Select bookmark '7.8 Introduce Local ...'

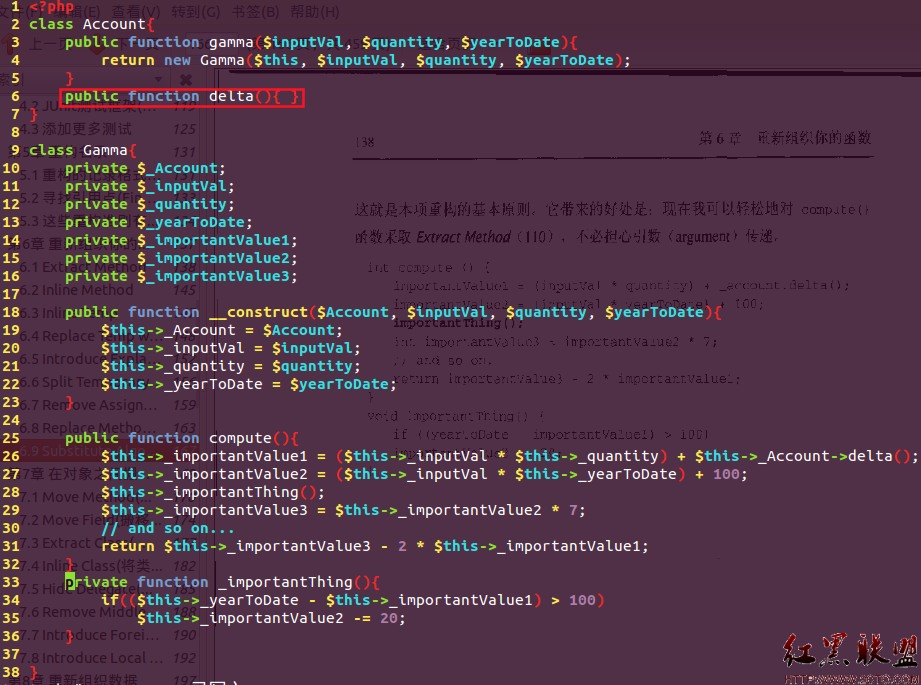109,658
